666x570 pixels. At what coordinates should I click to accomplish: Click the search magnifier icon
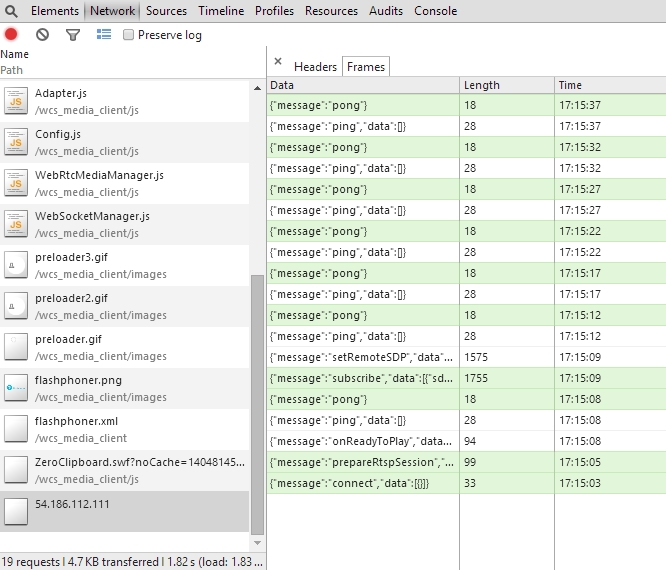[11, 11]
